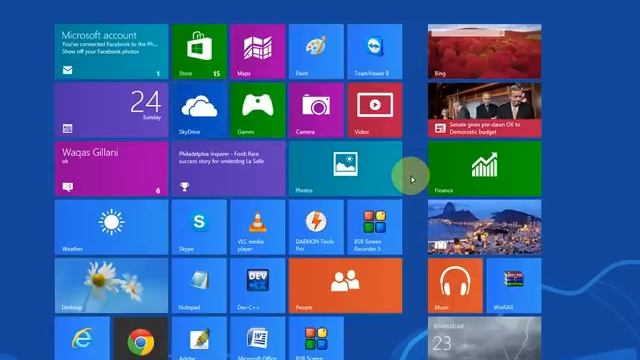The image size is (640, 360).
Task: Open the Calendar tile showing 24 Sunday
Action: tap(111, 110)
